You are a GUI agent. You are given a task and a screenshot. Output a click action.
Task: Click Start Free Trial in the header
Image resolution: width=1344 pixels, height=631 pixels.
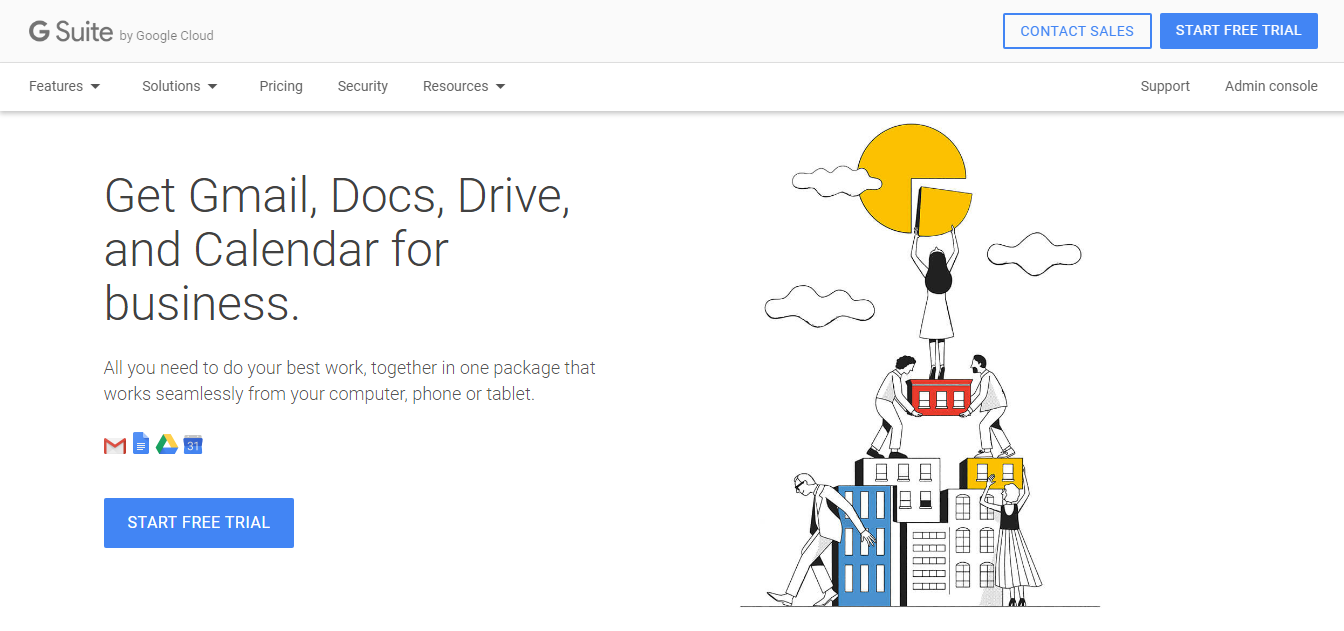pyautogui.click(x=1239, y=31)
